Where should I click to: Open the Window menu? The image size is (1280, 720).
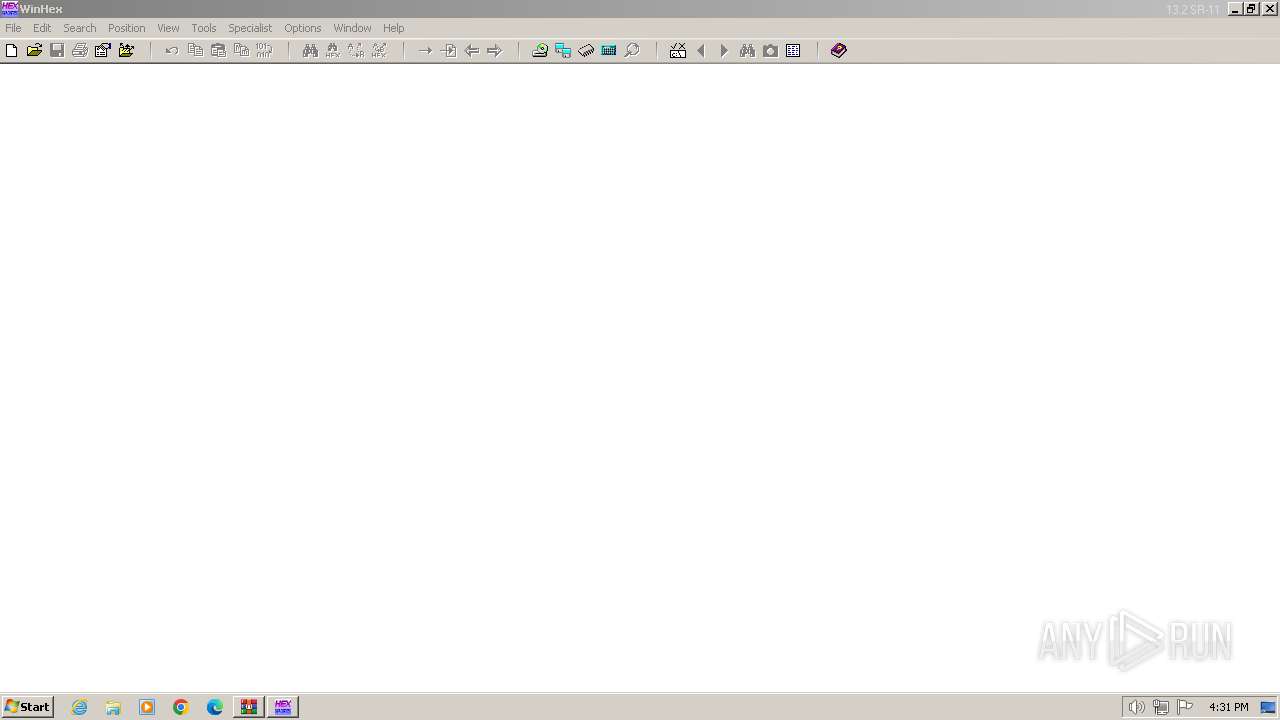click(352, 28)
